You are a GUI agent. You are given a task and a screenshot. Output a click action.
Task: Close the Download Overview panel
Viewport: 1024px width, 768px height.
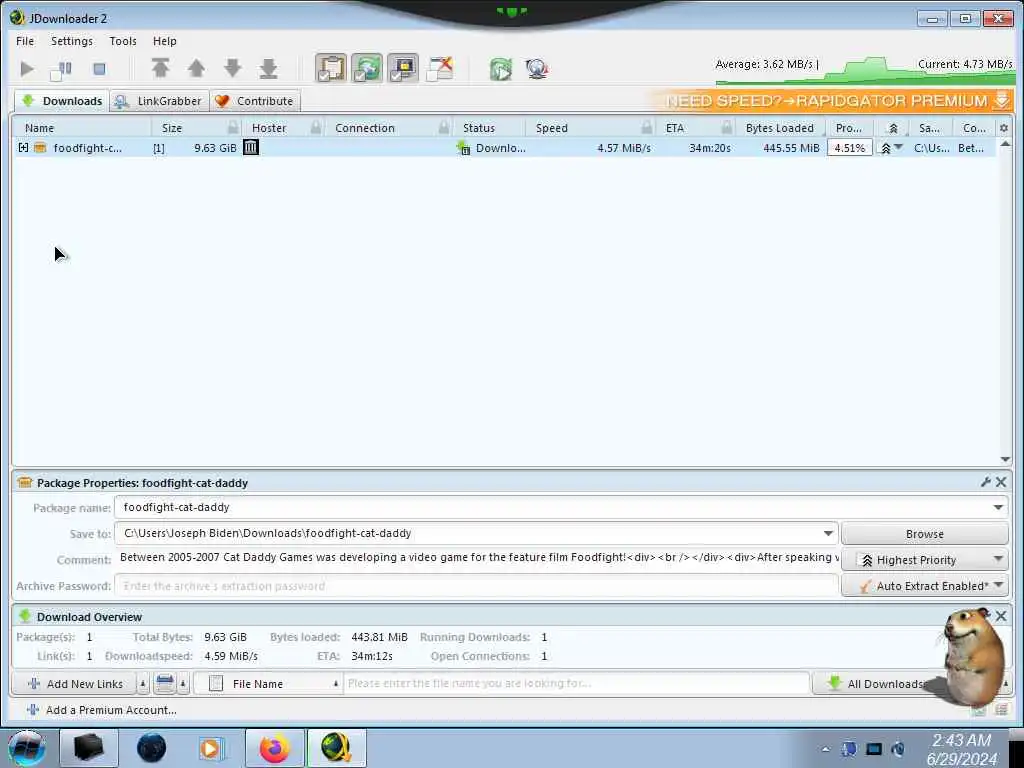click(x=1001, y=616)
